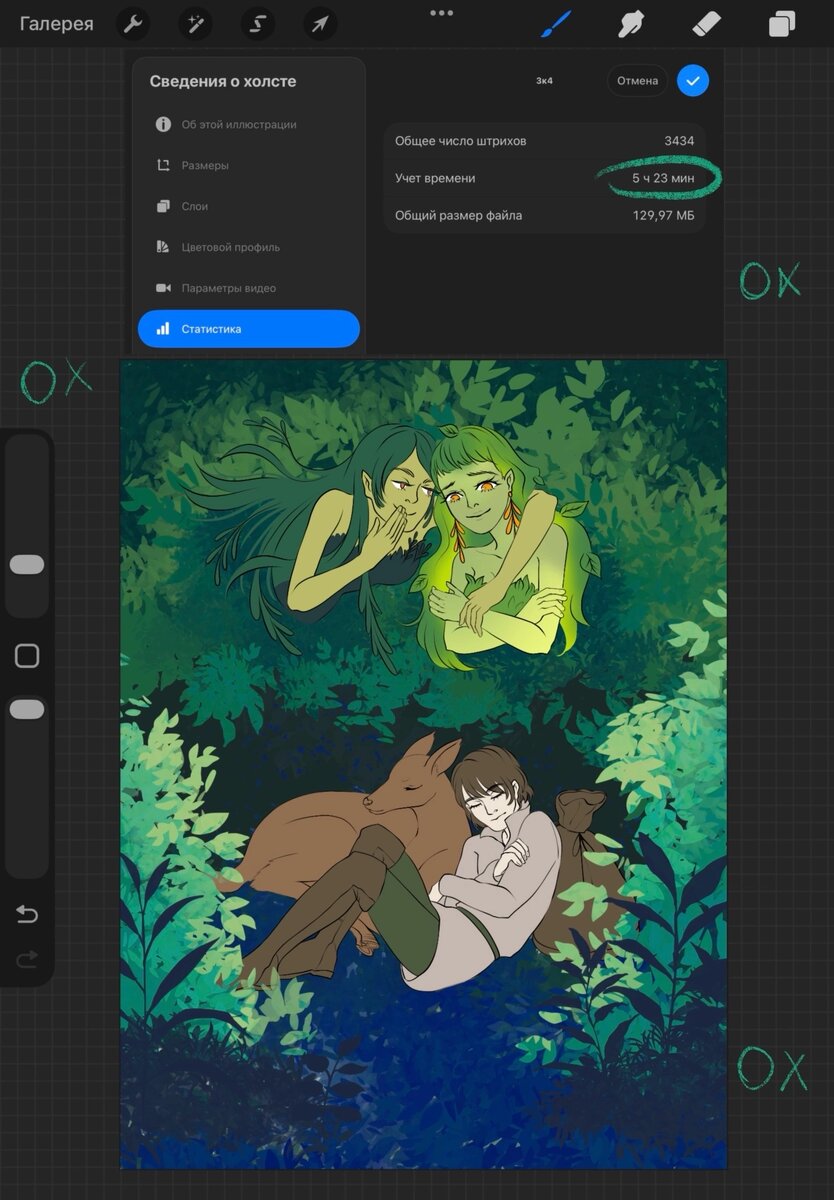Activate the Transform arrow tool
The width and height of the screenshot is (834, 1200).
pyautogui.click(x=320, y=23)
